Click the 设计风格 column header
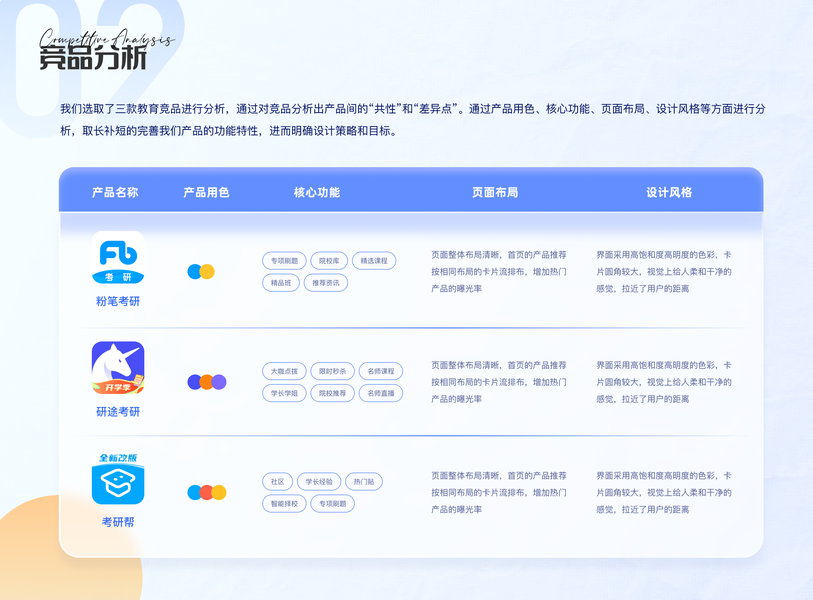The image size is (813, 600). tap(669, 192)
